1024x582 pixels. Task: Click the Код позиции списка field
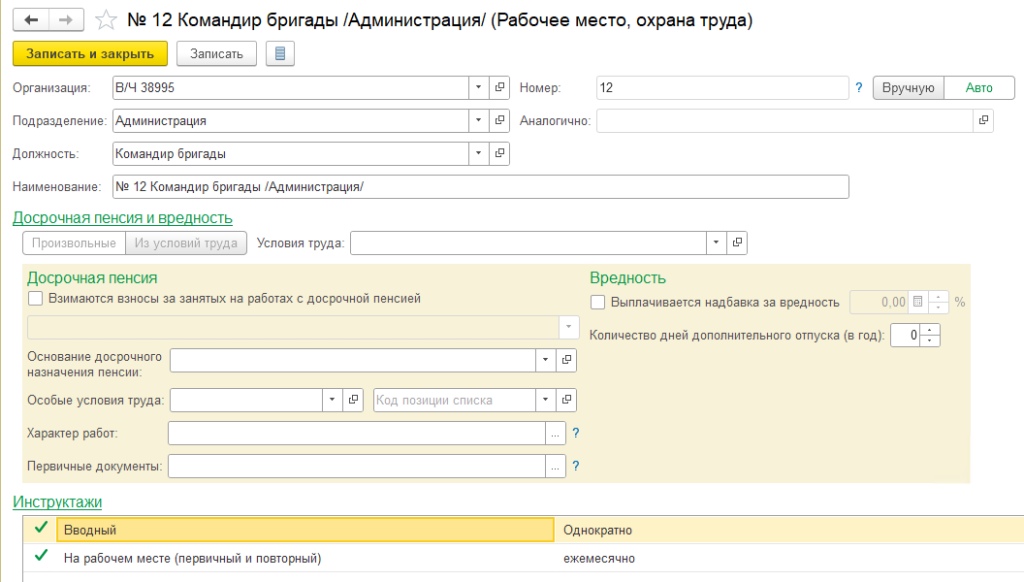(x=455, y=400)
